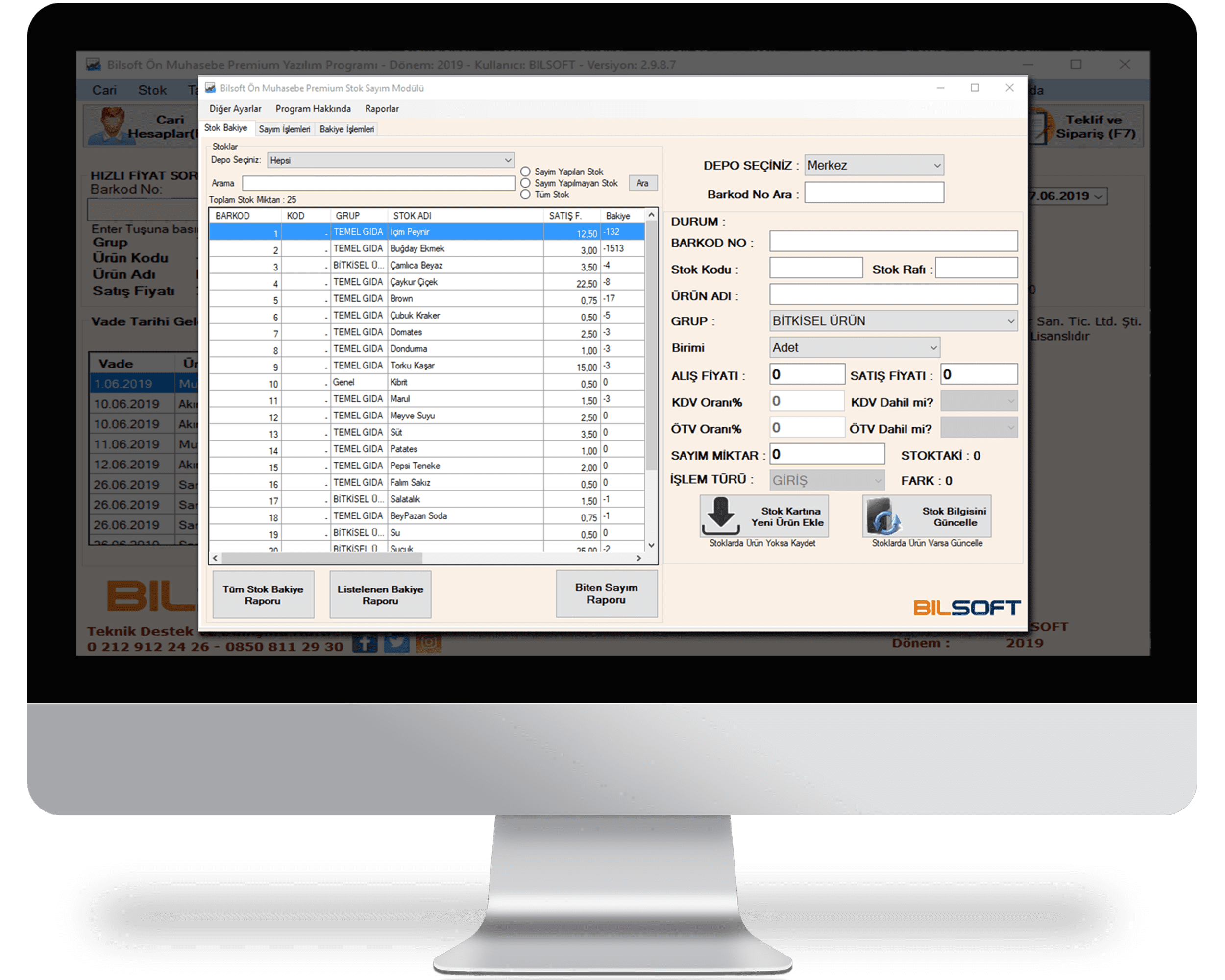Click the Listelenen Bakiye Raporu button
Viewport: 1225px width, 980px height.
tap(380, 594)
